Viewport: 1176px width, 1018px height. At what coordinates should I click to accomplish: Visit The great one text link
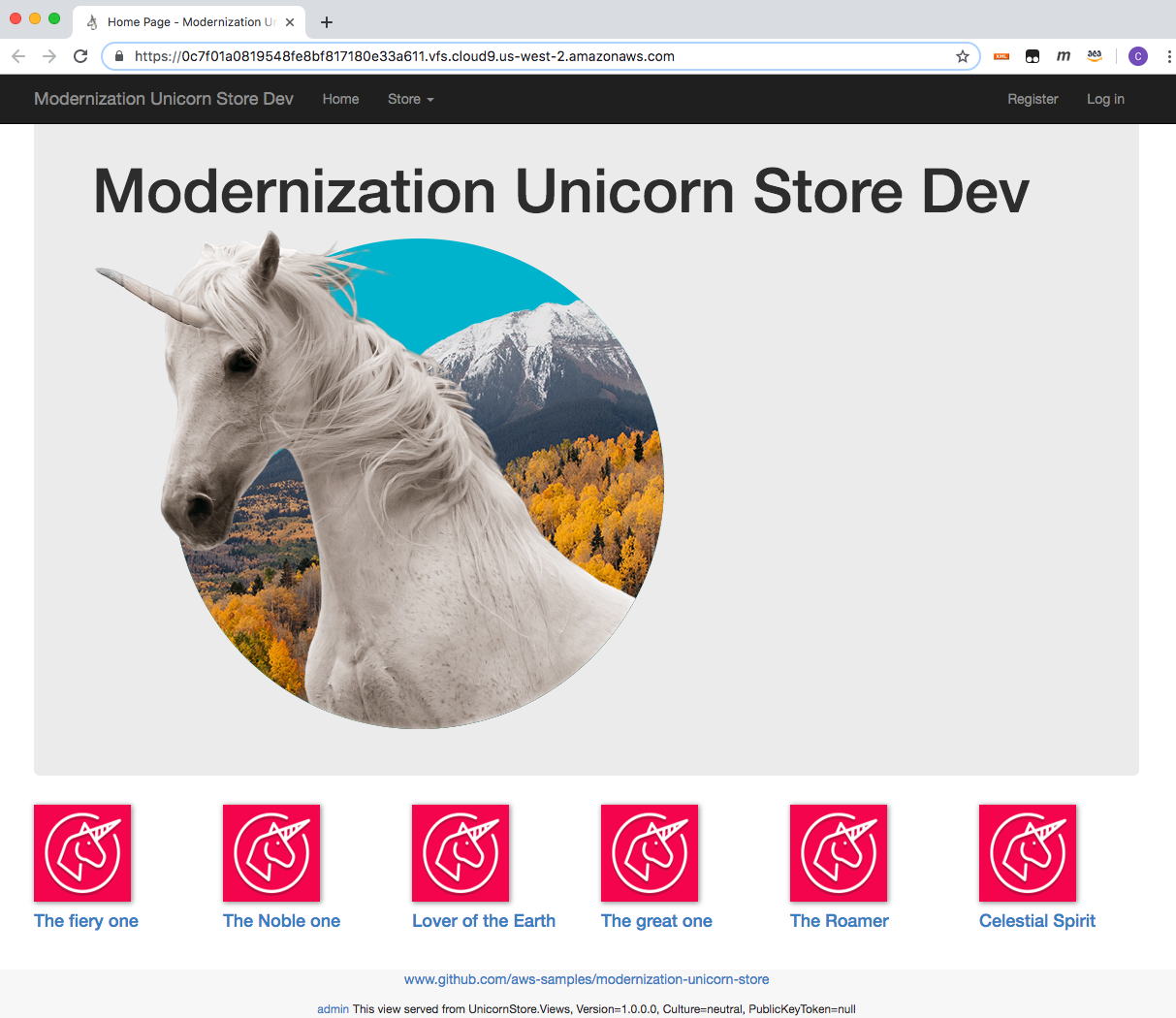[656, 921]
